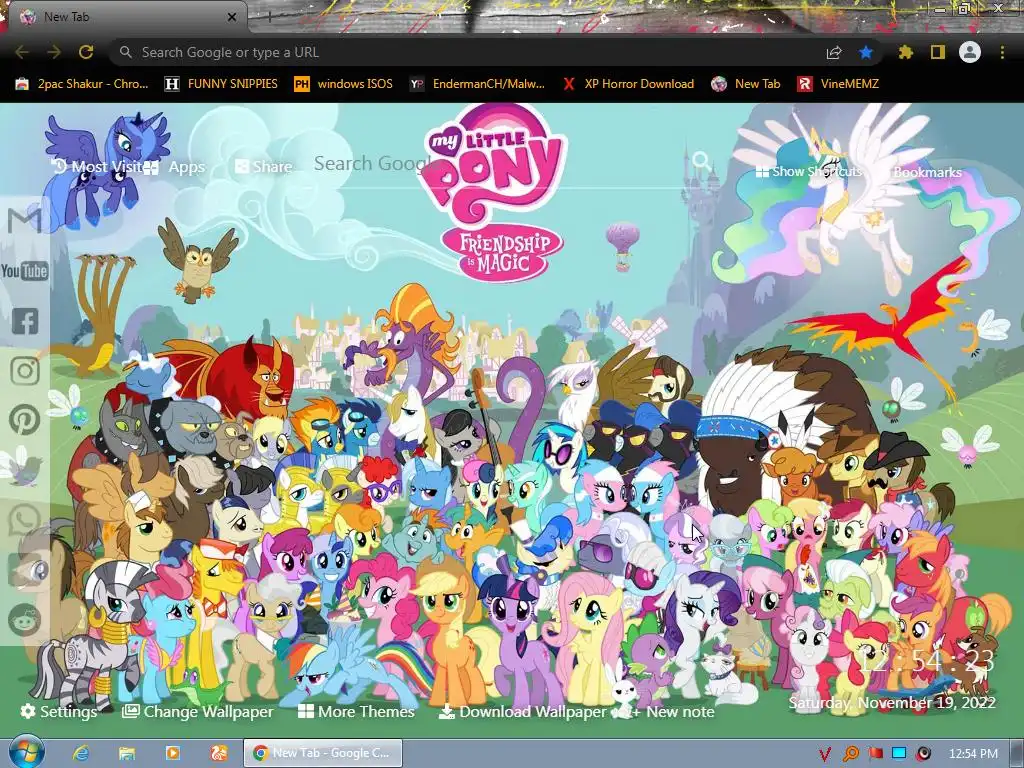Toggle Show Shortcuts on the page
This screenshot has height=768, width=1024.
pos(809,171)
